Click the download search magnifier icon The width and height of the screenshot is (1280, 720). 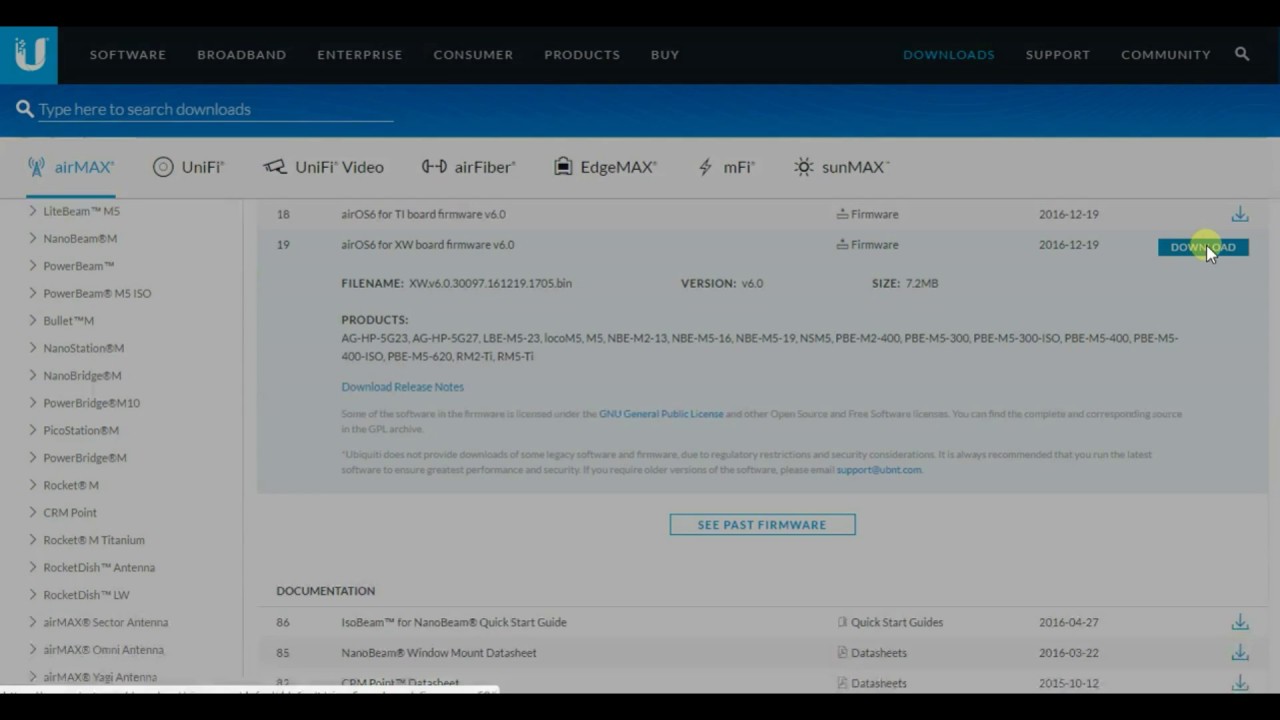coord(25,109)
